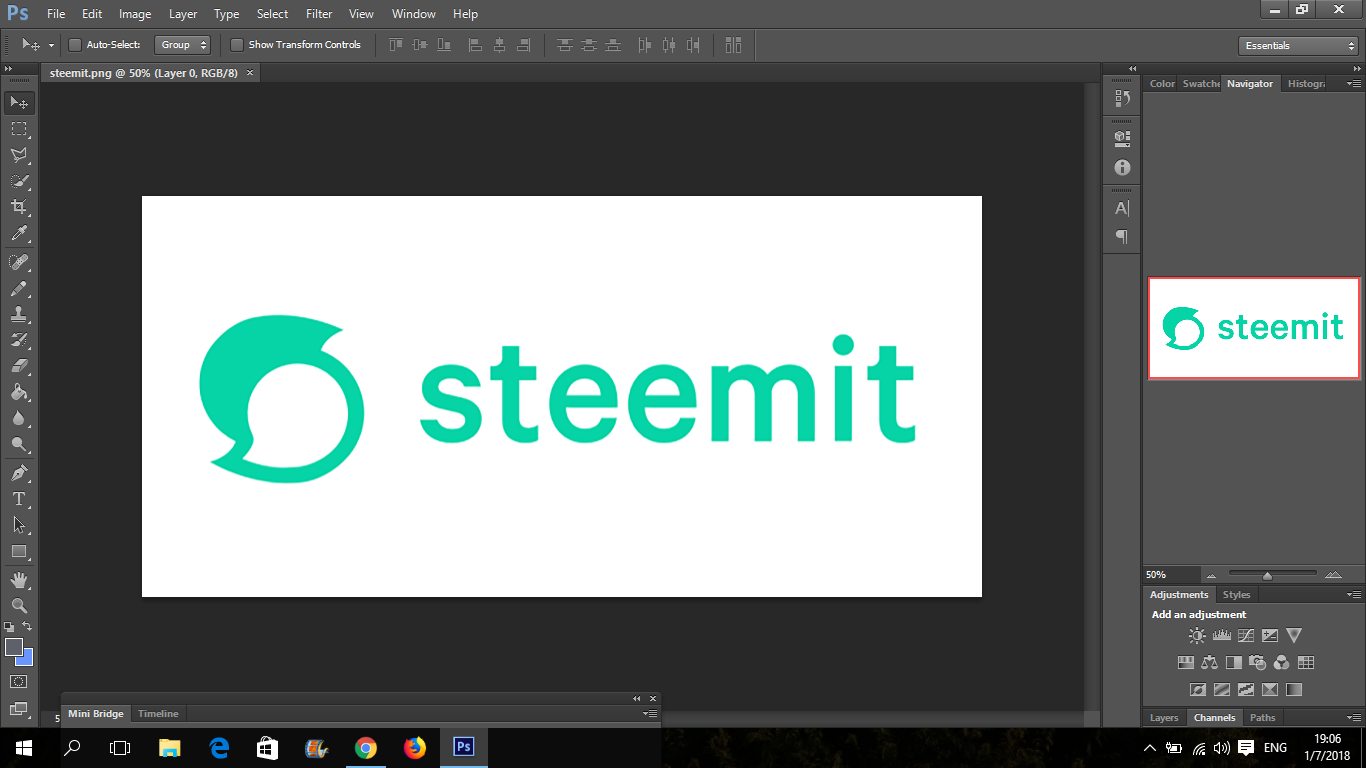Add a Curves adjustment

point(1246,635)
